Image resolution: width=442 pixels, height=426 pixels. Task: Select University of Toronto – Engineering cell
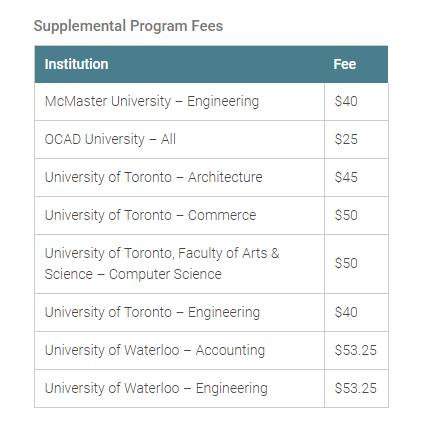tap(179, 312)
